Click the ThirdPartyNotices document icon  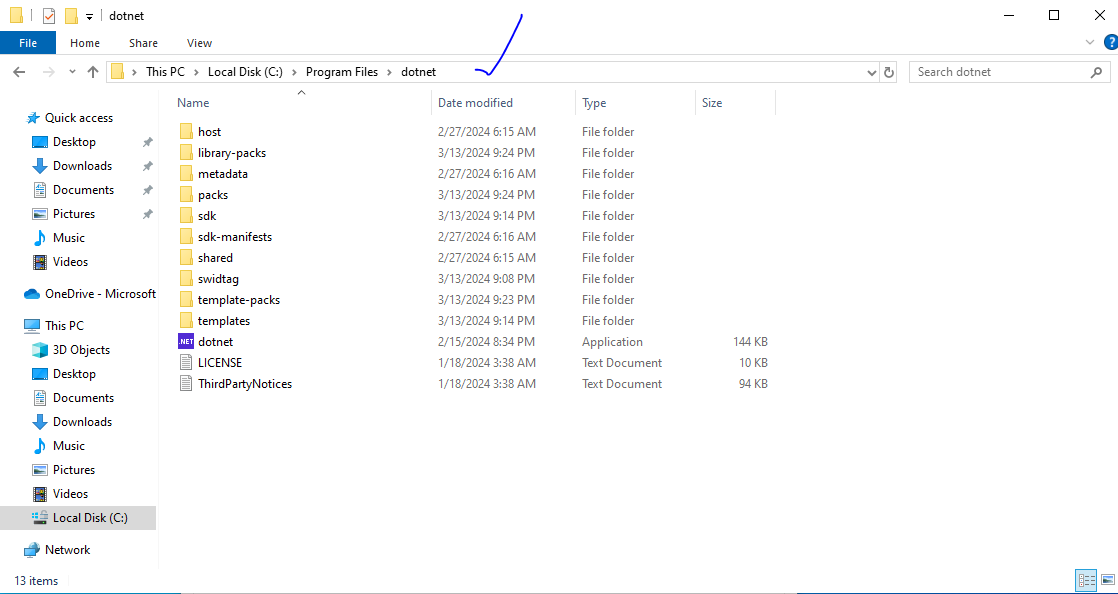click(186, 384)
